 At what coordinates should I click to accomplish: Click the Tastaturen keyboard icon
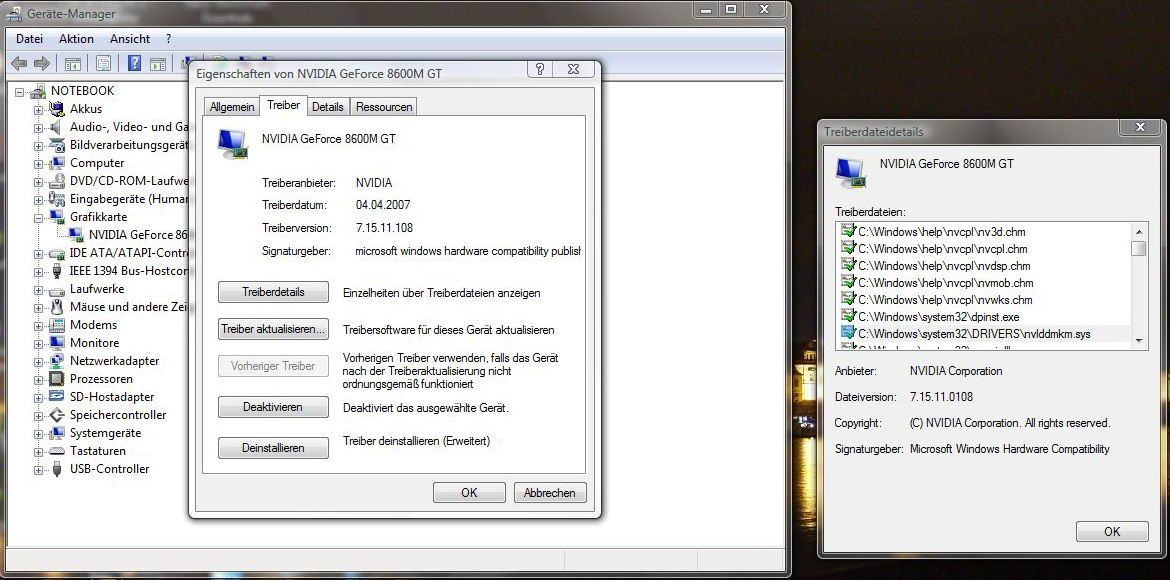[x=57, y=451]
